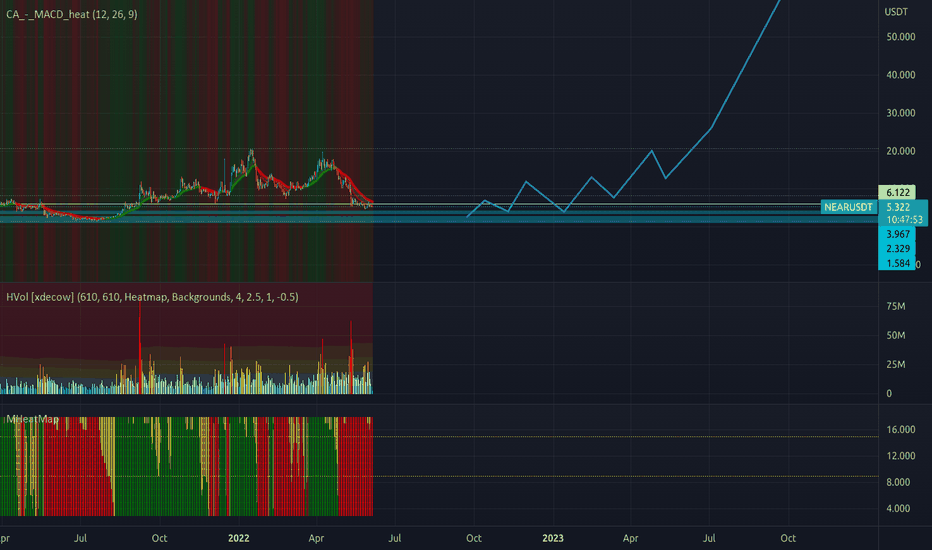Image resolution: width=932 pixels, height=550 pixels.
Task: Click the 5.322 current price label
Action: click(x=898, y=207)
